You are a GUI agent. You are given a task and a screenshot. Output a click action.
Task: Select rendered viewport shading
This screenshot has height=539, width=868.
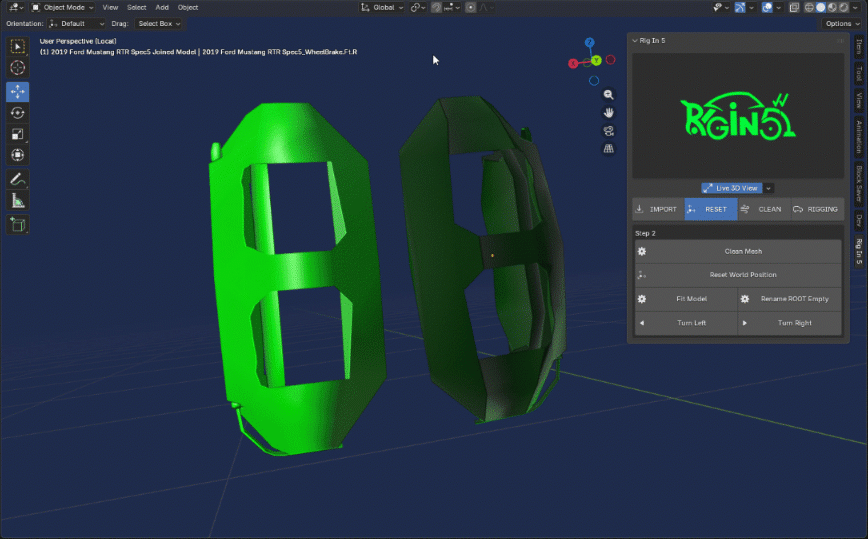pos(844,7)
